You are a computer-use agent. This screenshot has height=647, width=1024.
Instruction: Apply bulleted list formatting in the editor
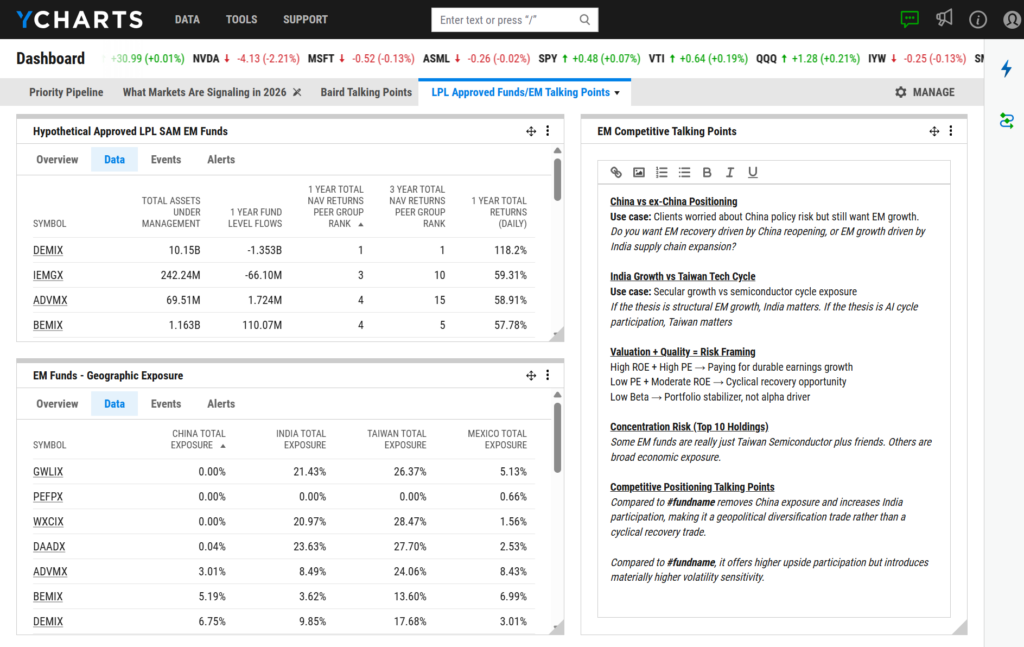683,171
